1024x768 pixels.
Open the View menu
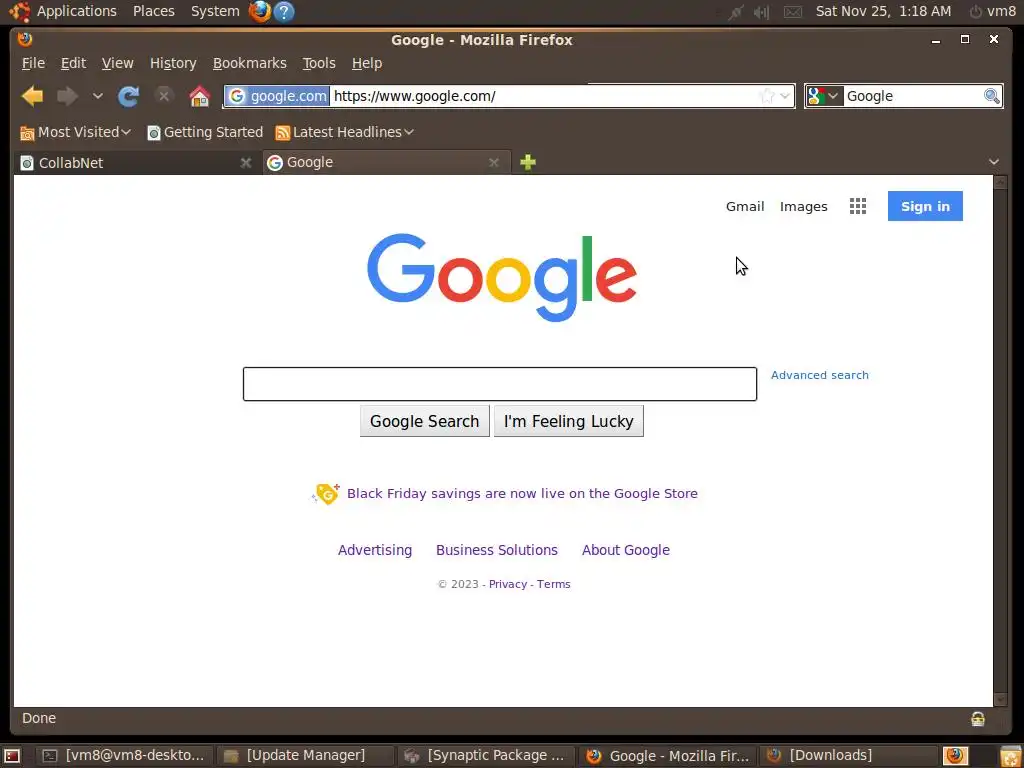click(x=118, y=63)
